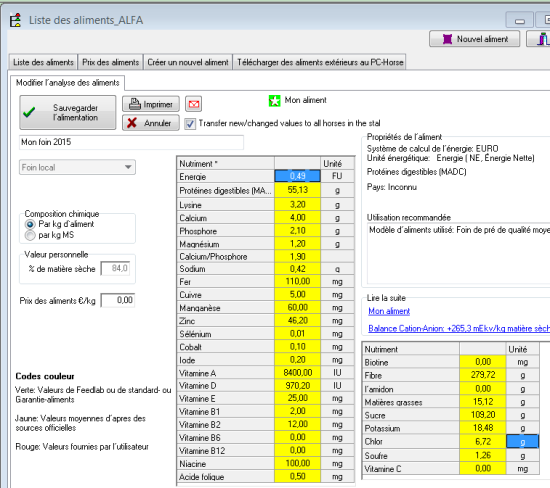This screenshot has height=488, width=550.
Task: Click the highlighted unit cell for Chlor
Action: click(x=522, y=442)
